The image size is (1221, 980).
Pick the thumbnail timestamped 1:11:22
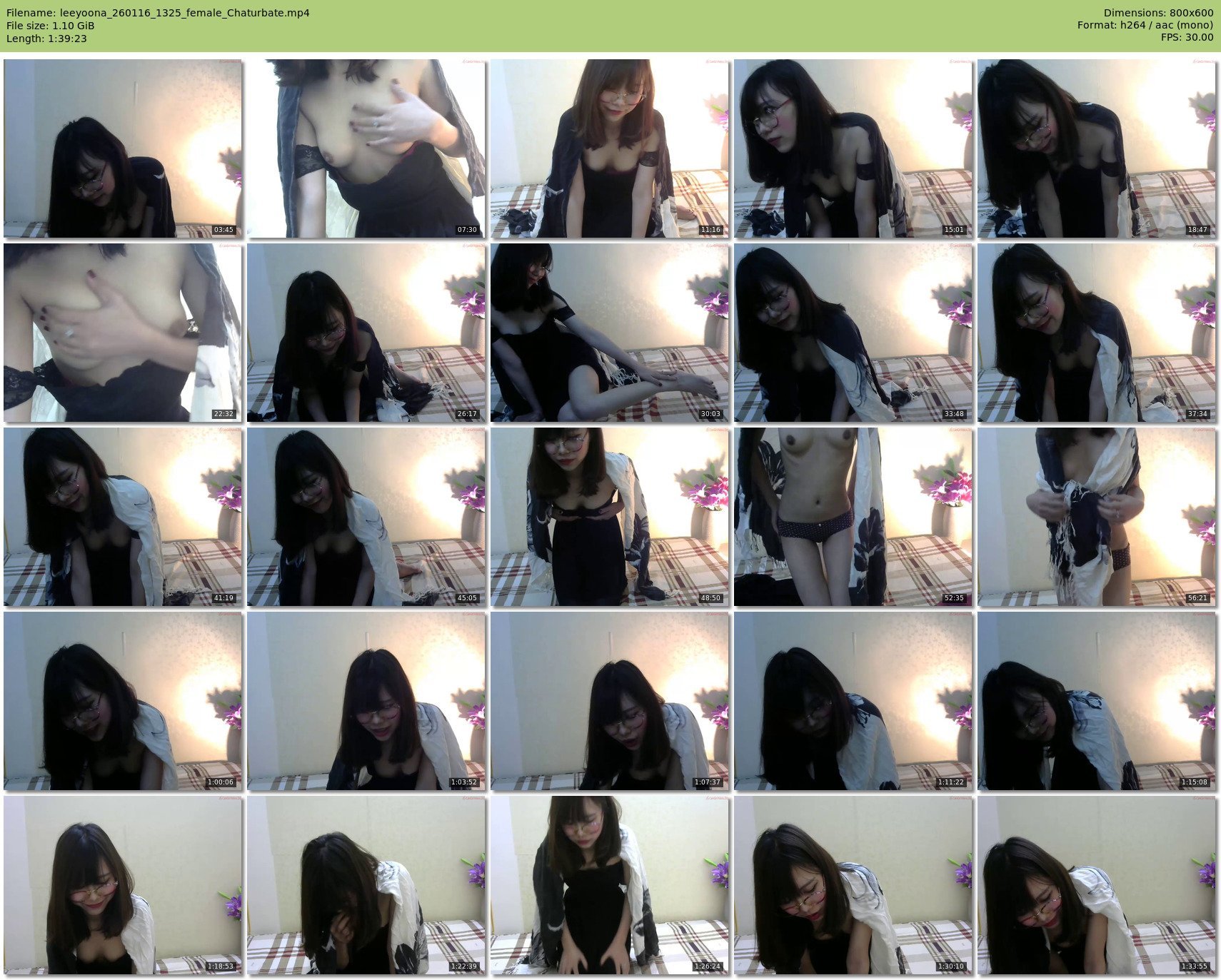(853, 701)
